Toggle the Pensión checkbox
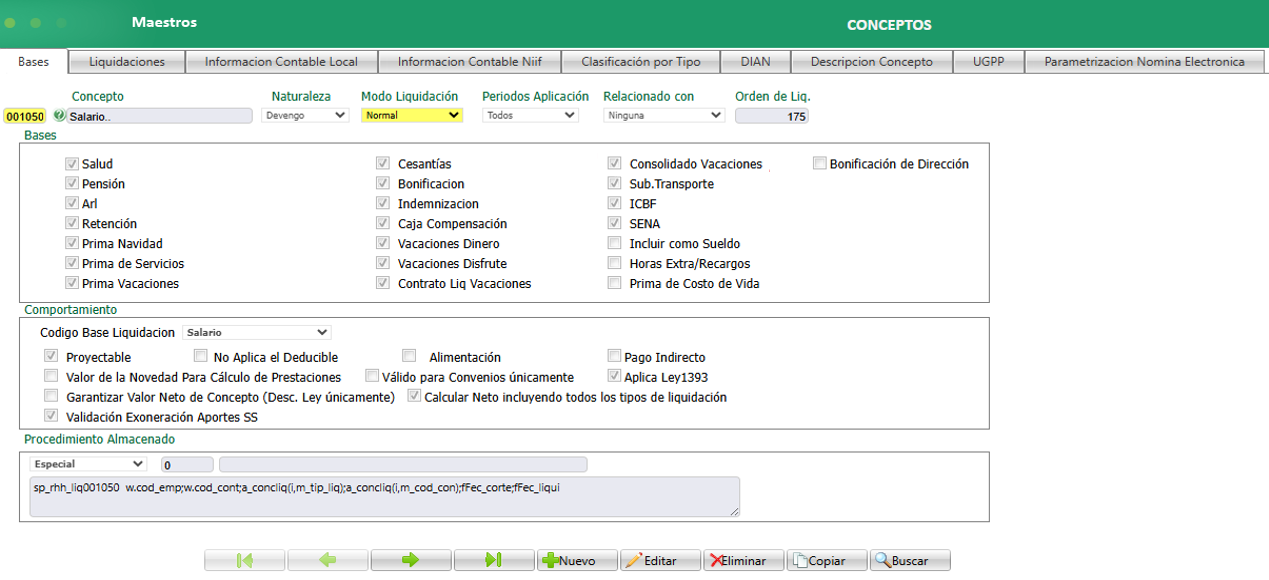 [x=72, y=184]
